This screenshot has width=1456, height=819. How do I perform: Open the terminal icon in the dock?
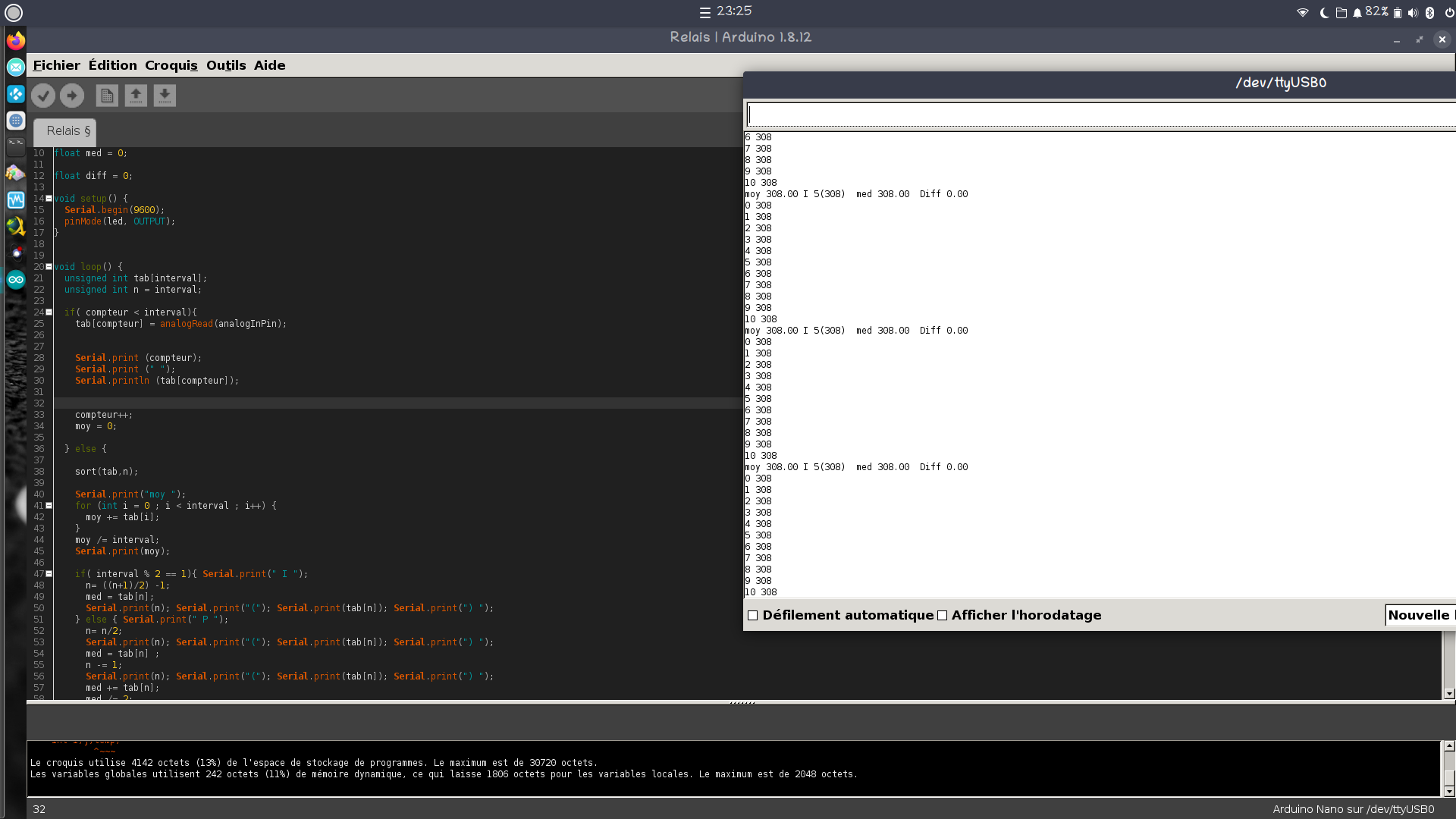click(x=15, y=146)
